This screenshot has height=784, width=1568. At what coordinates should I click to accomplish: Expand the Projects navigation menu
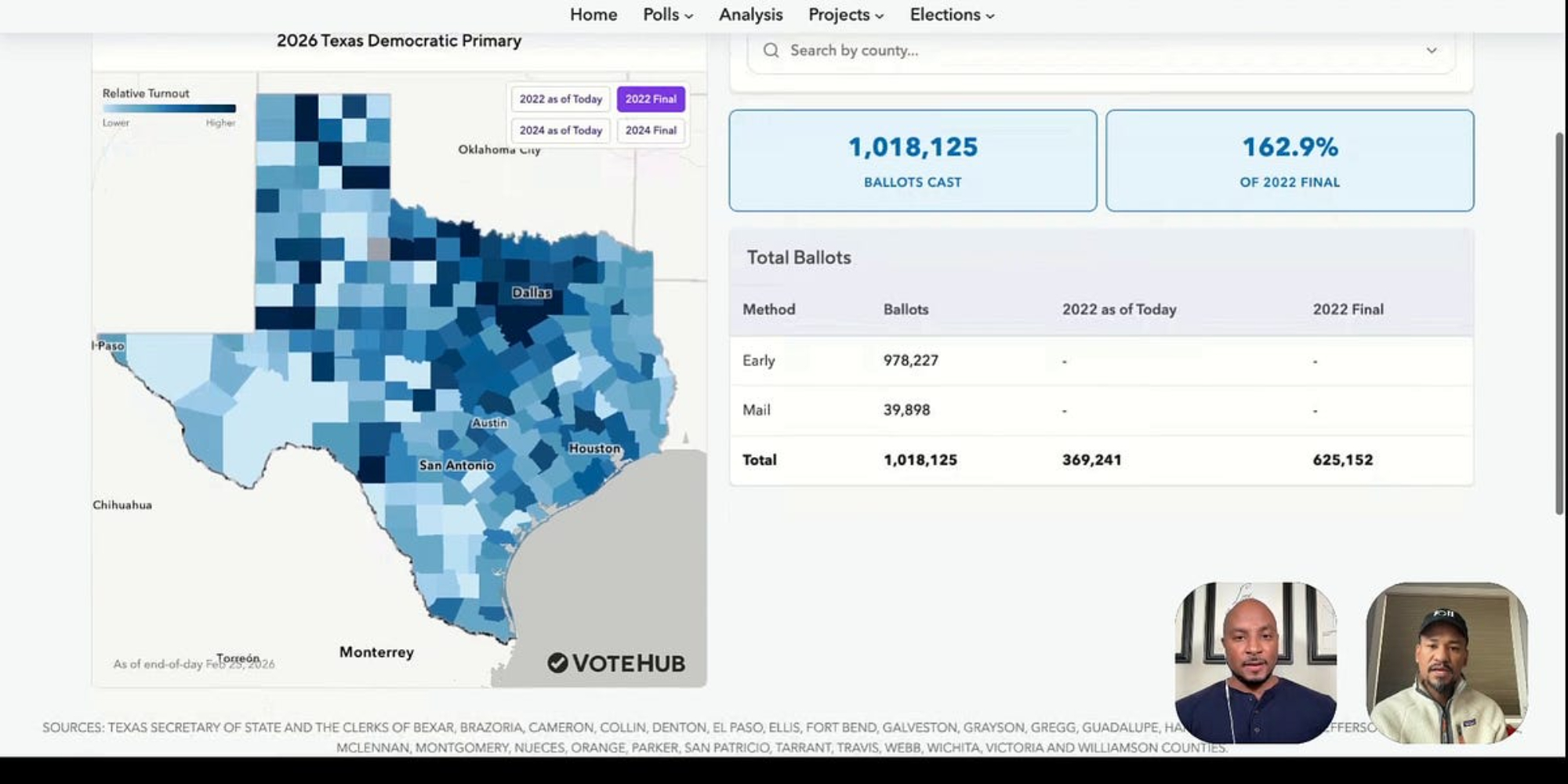[x=845, y=15]
